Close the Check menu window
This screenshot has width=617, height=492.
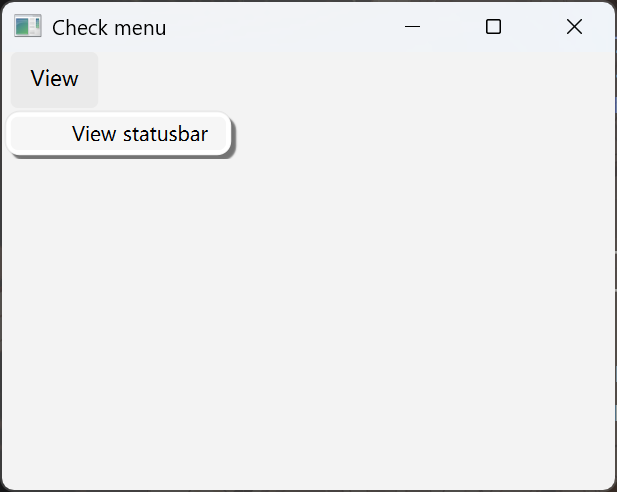point(574,27)
